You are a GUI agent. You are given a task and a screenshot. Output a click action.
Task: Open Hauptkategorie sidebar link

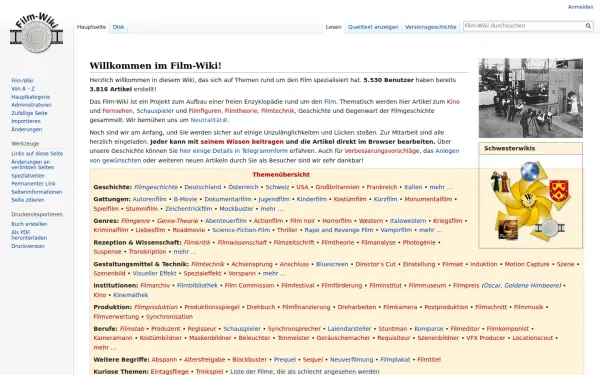(31, 97)
